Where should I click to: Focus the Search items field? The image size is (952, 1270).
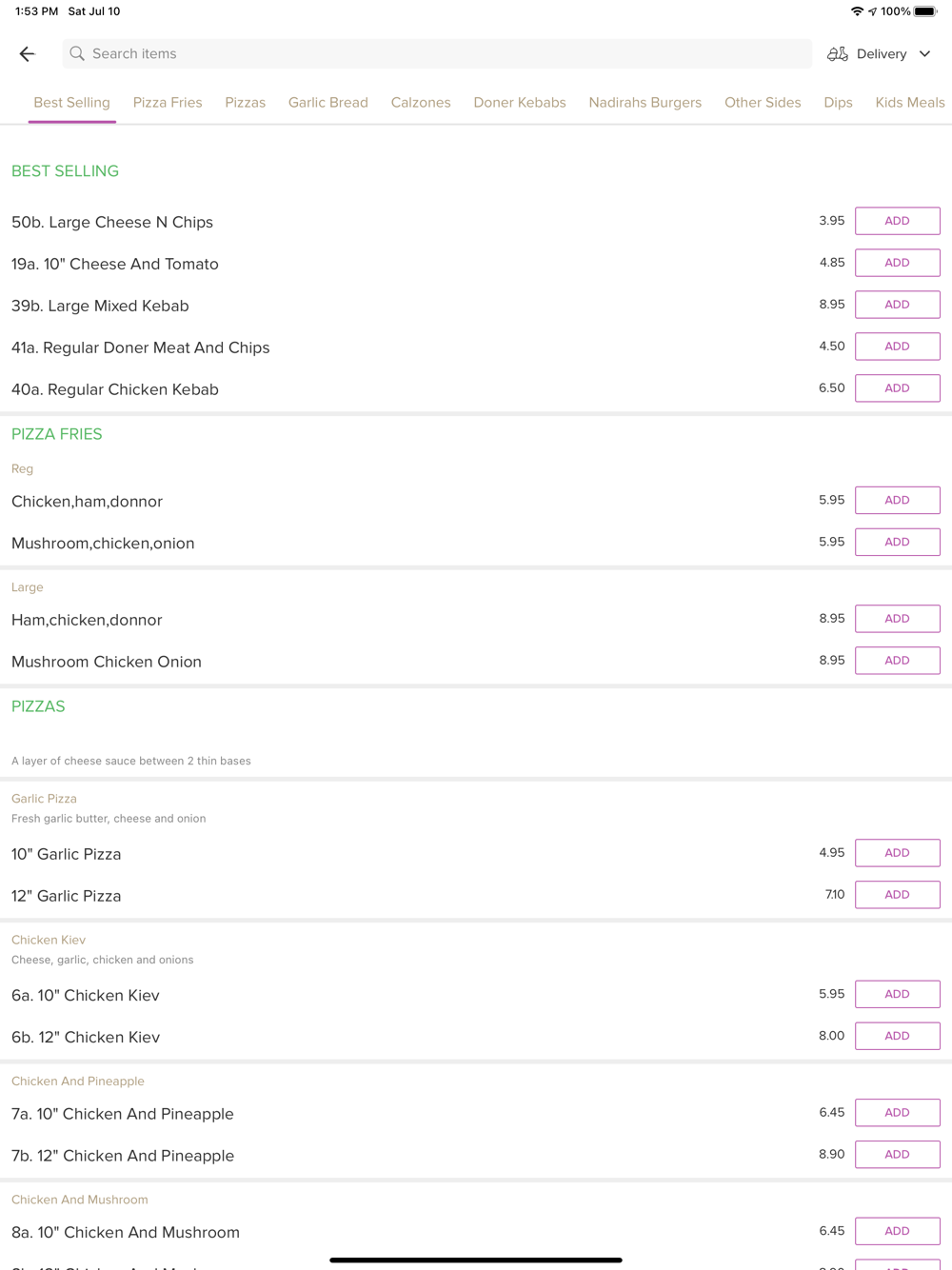point(438,54)
